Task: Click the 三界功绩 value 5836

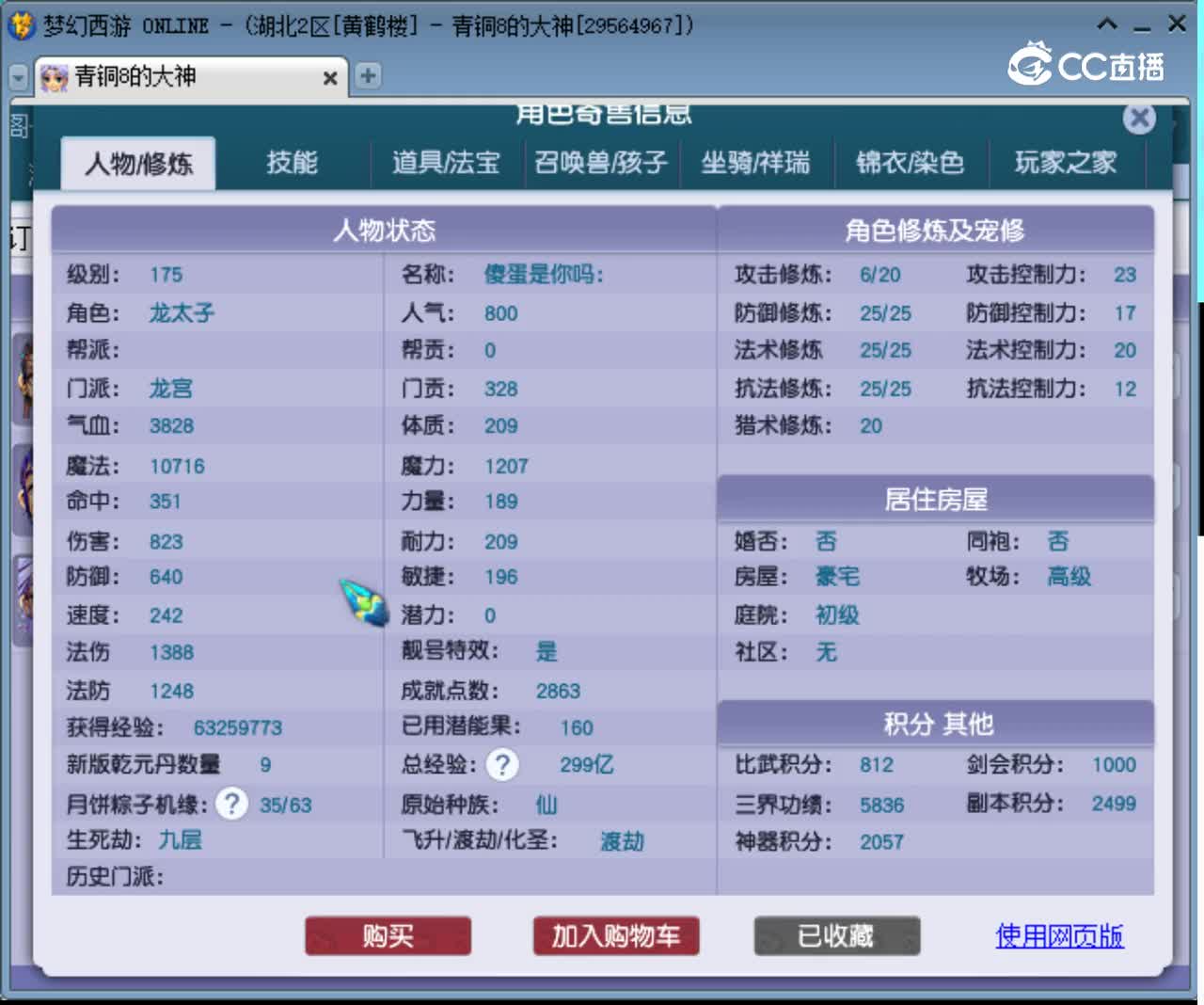Action: (881, 806)
